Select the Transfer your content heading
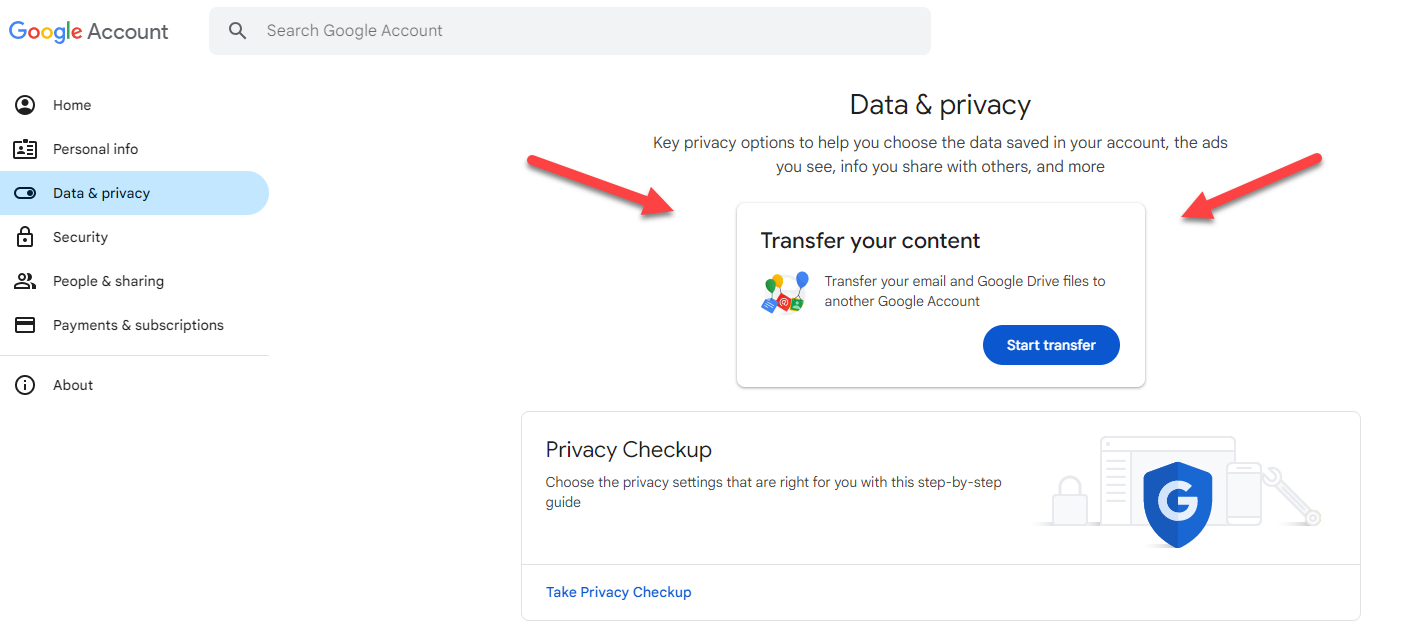 tap(870, 241)
